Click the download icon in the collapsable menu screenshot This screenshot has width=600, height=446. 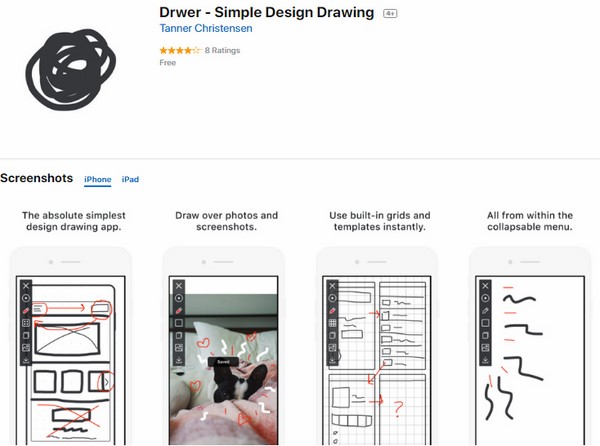point(485,360)
